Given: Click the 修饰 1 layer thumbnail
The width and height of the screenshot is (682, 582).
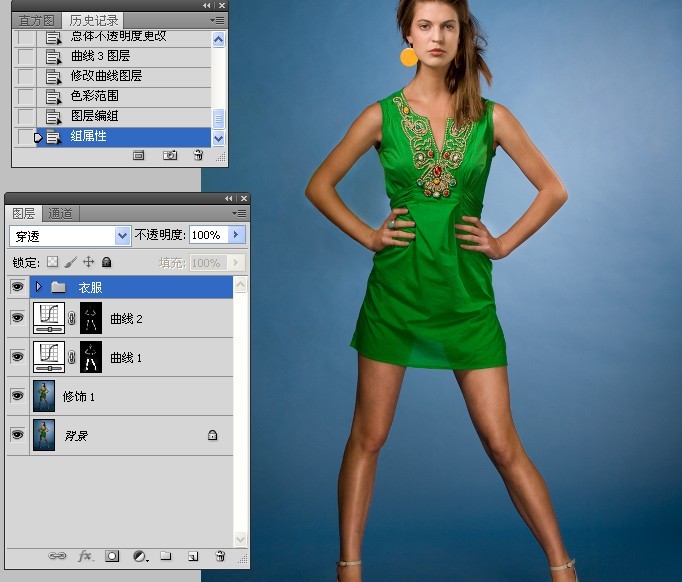Looking at the screenshot, I should 44,396.
